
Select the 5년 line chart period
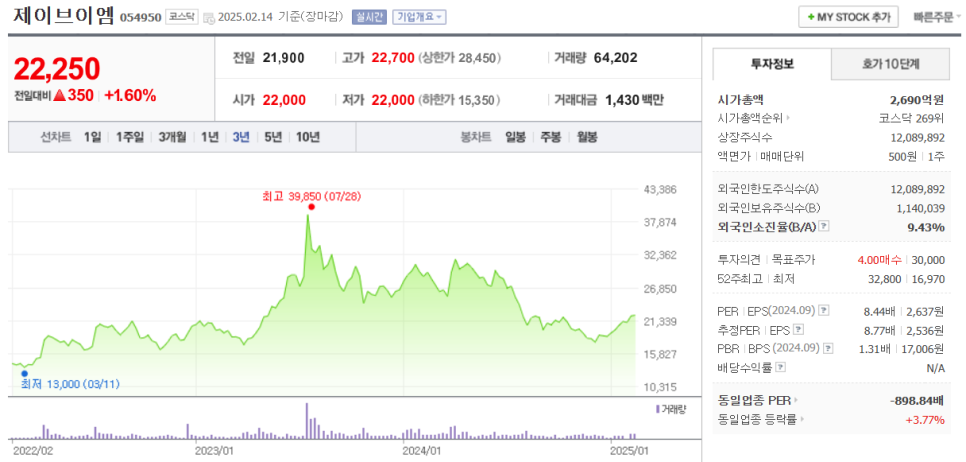coord(273,137)
